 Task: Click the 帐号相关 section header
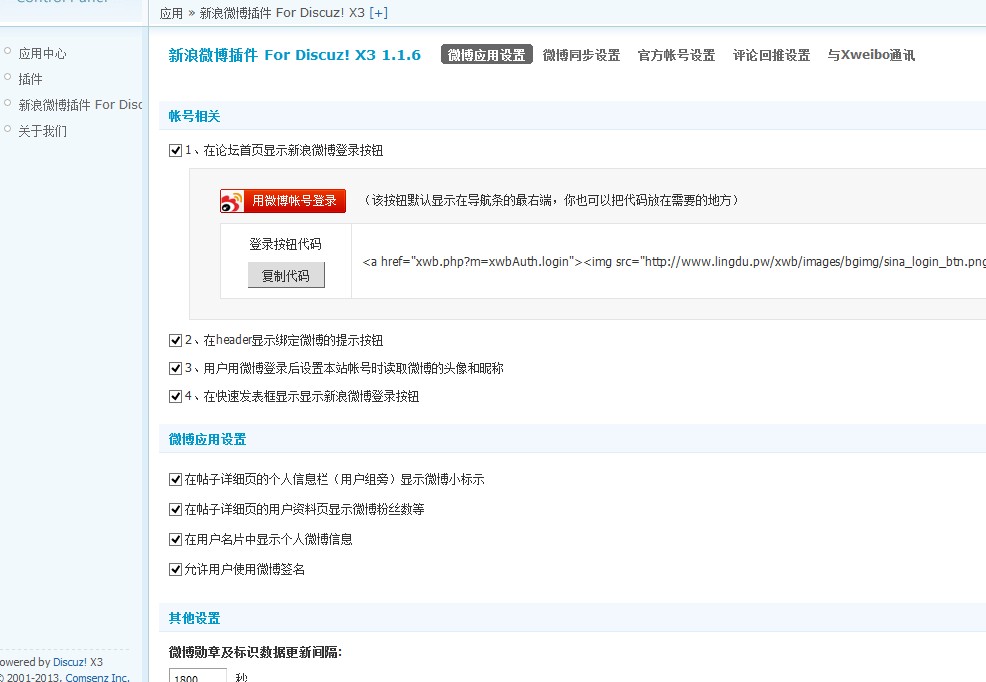194,116
